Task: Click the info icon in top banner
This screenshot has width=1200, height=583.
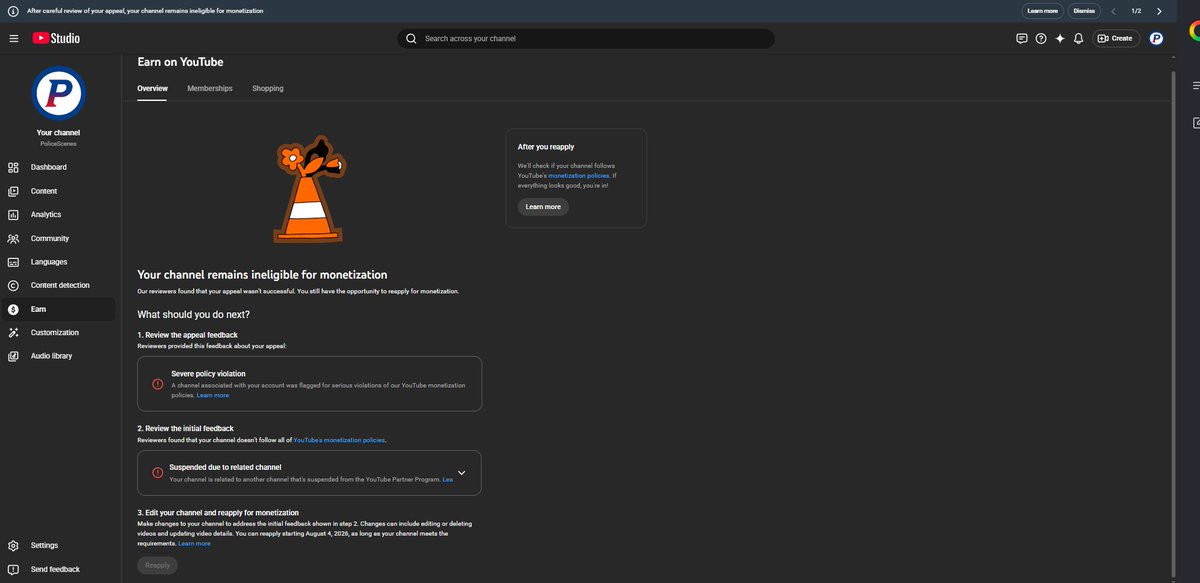Action: (13, 11)
